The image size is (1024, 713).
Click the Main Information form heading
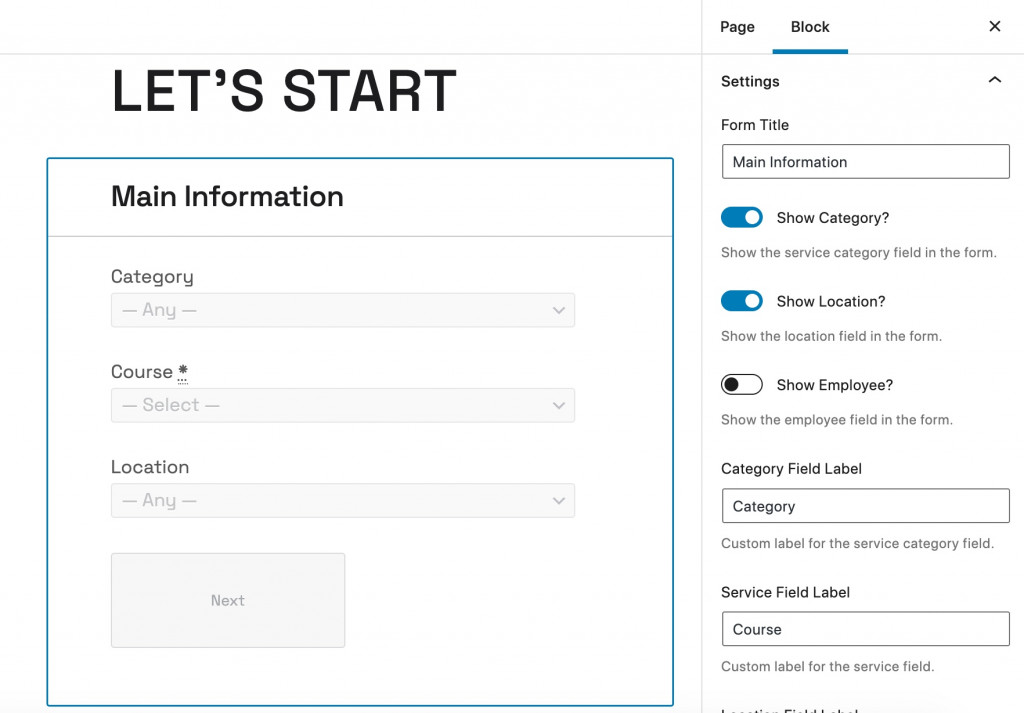coord(227,197)
